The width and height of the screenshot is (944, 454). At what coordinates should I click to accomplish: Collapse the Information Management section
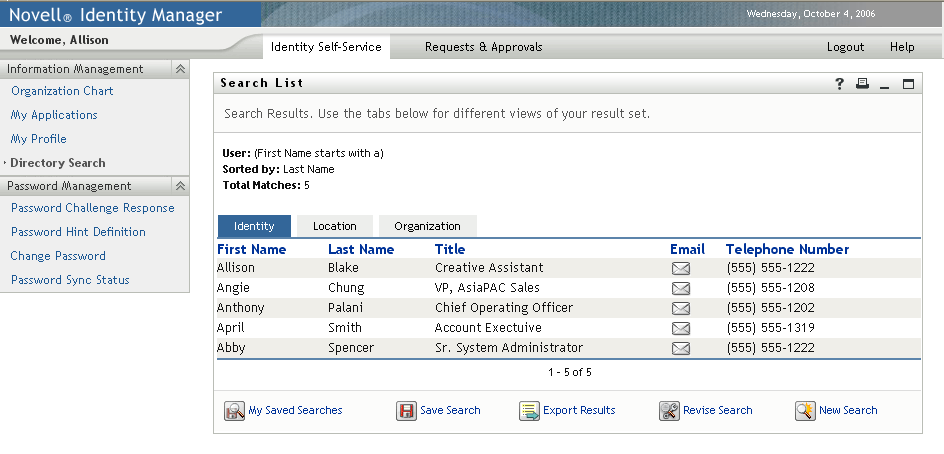point(180,69)
